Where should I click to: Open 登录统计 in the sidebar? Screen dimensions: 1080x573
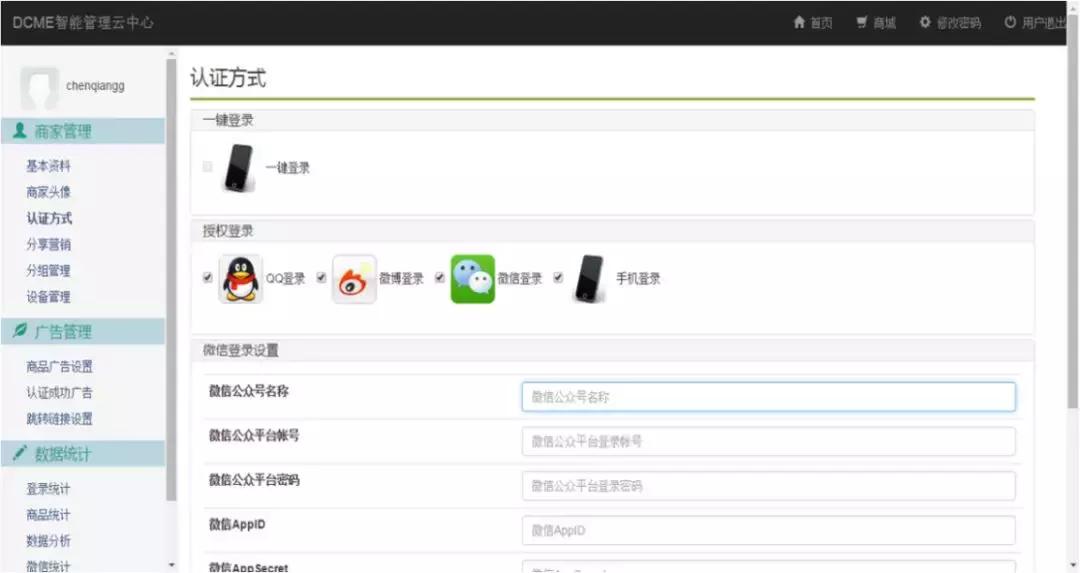tap(48, 489)
